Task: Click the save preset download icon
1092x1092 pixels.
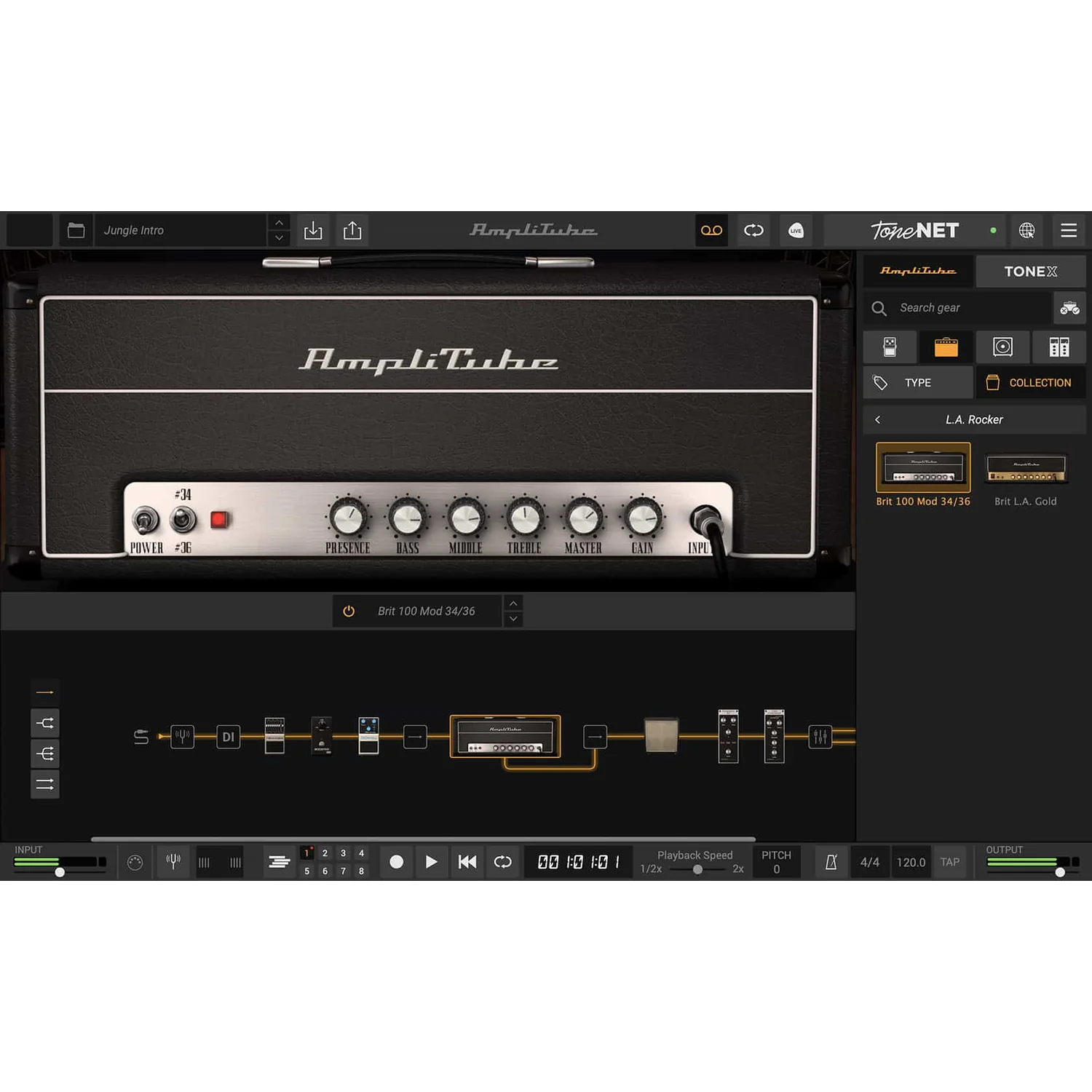Action: point(313,231)
